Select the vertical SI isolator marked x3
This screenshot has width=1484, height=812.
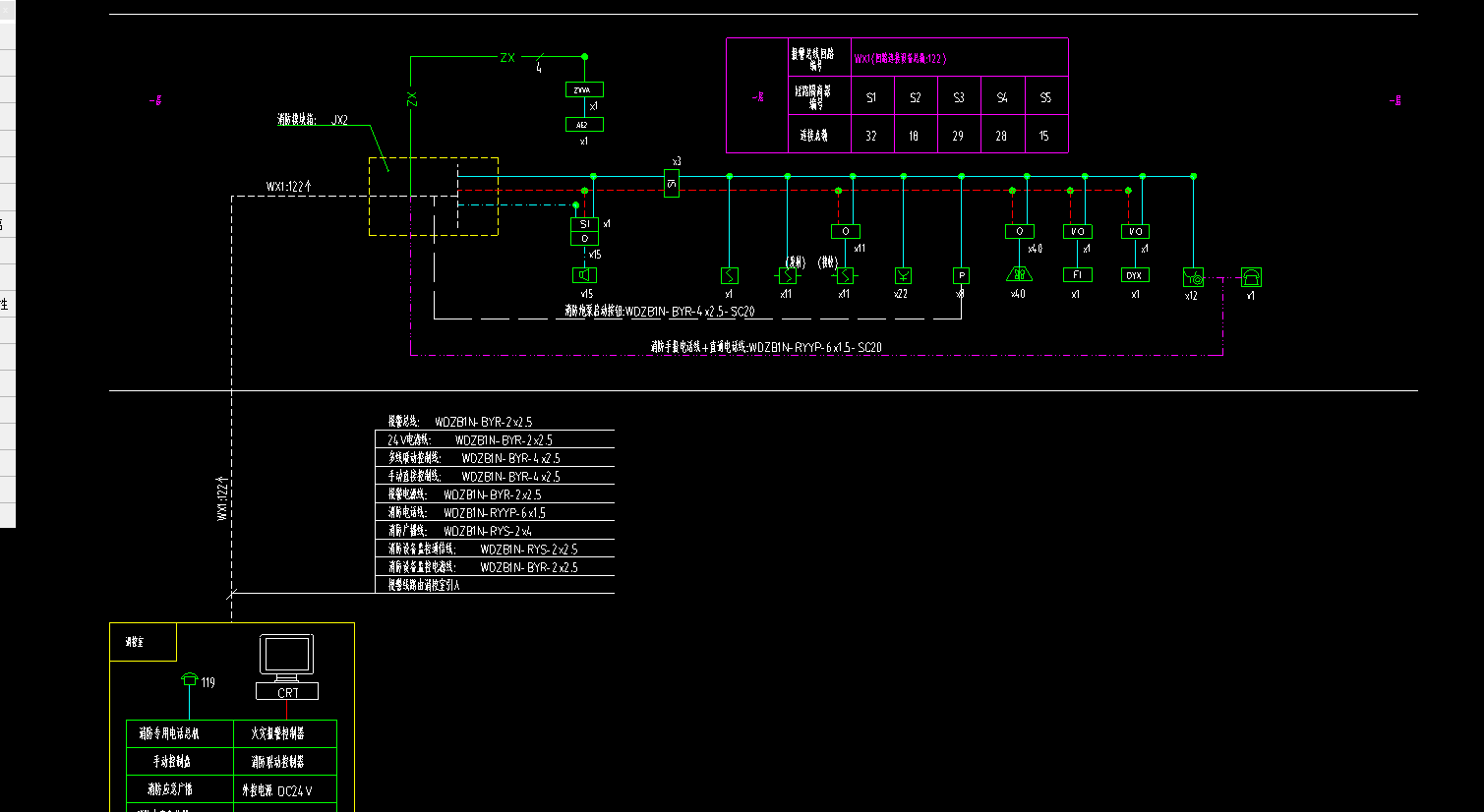coord(672,183)
